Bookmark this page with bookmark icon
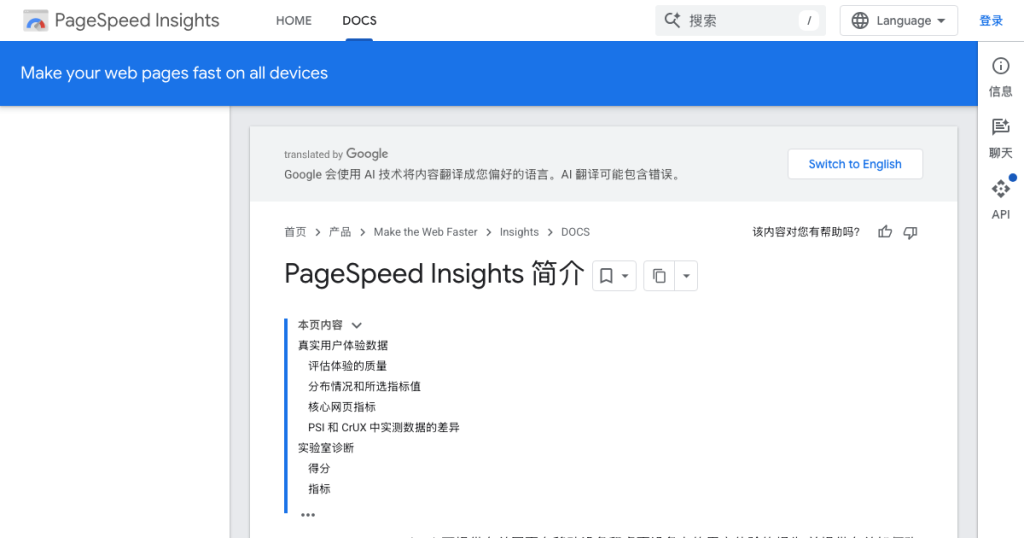 click(606, 276)
